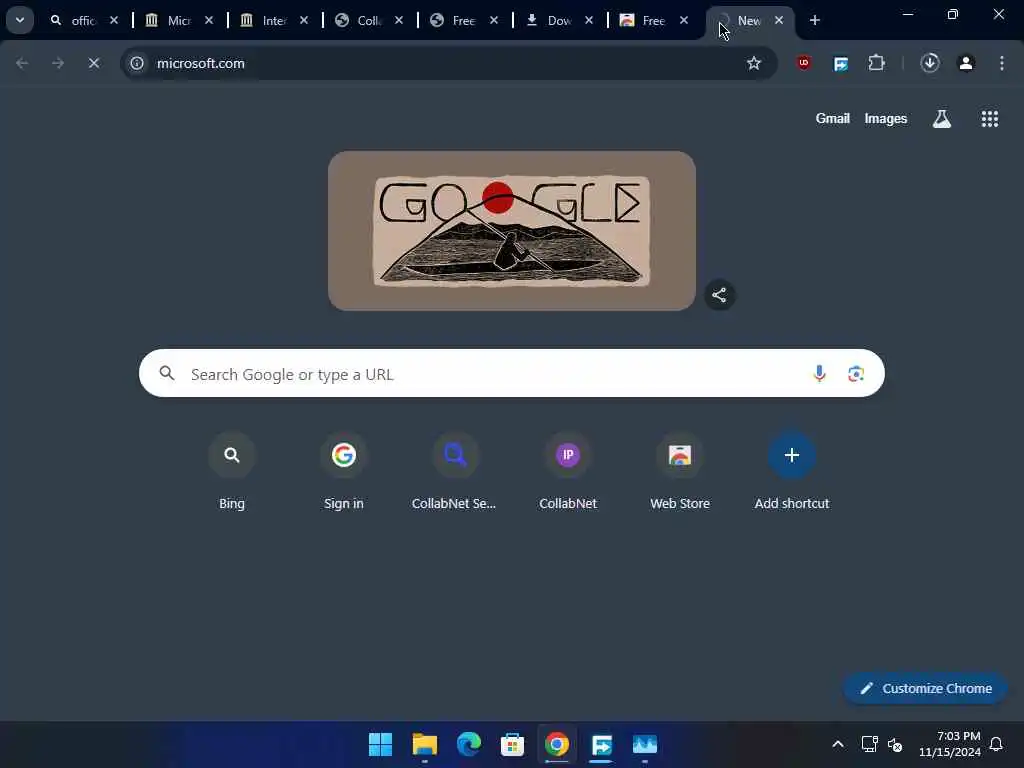This screenshot has width=1024, height=768.
Task: Open the CollabNet shortcut
Action: (568, 472)
